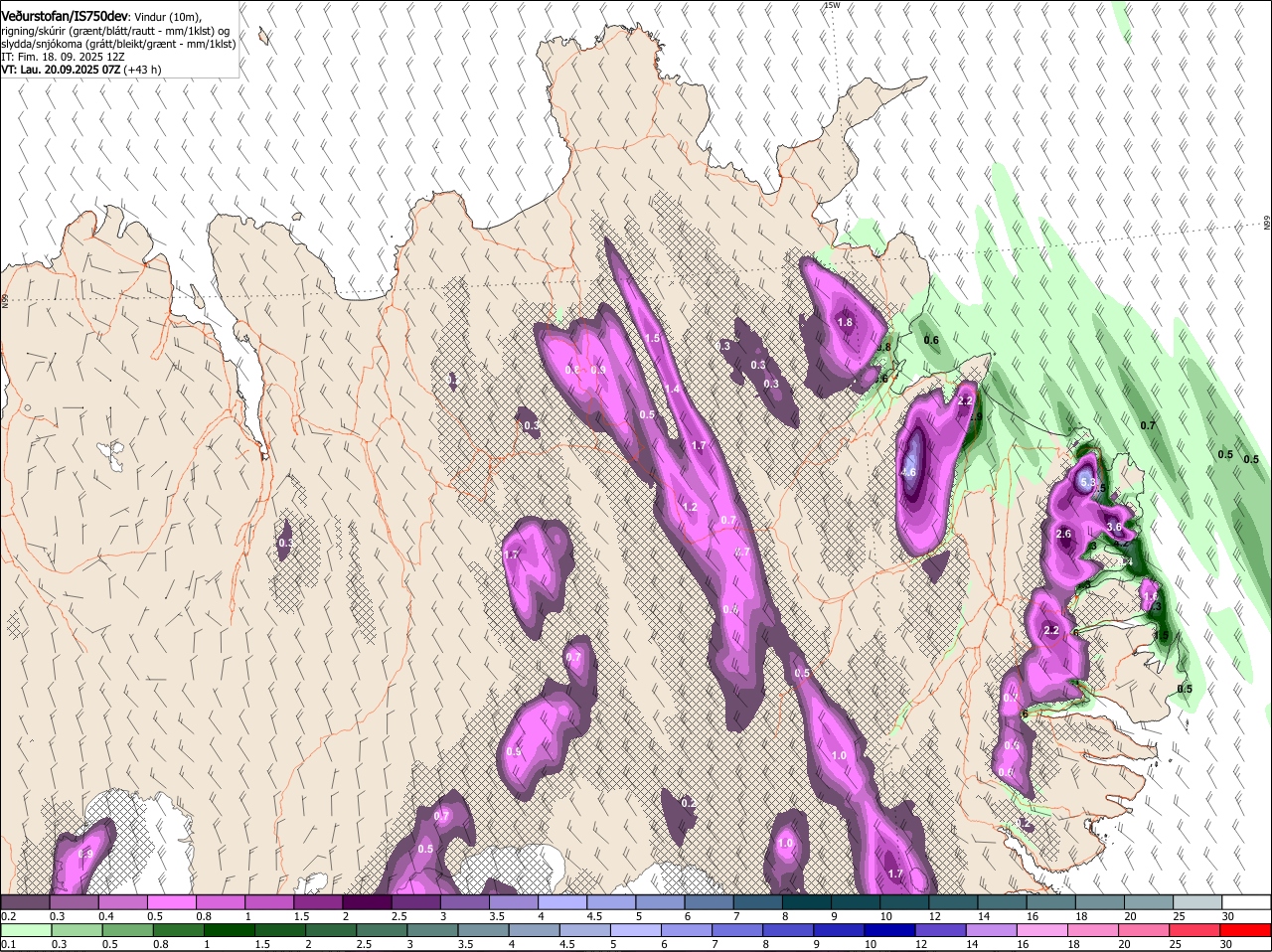Select the 1.2 value in the long band
This screenshot has width=1272, height=952.
pyautogui.click(x=690, y=507)
